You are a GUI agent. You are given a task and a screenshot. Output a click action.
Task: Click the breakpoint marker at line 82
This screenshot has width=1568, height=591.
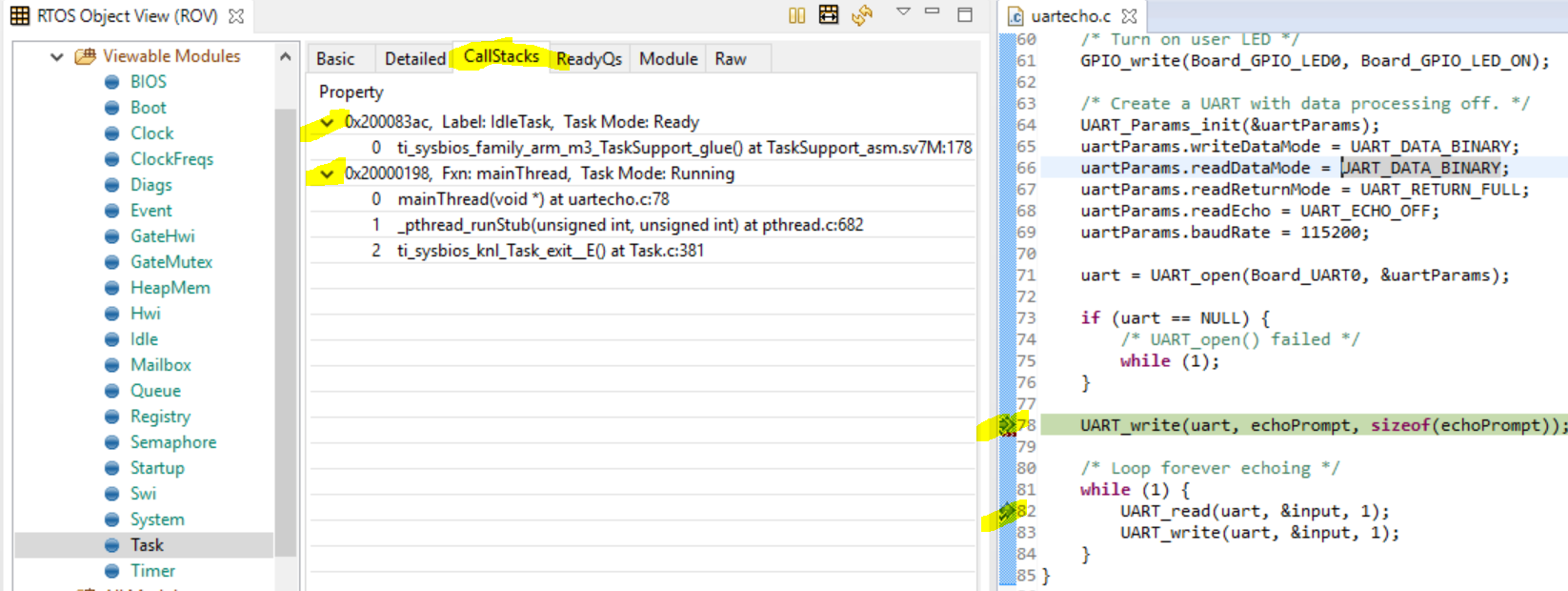tap(1007, 512)
